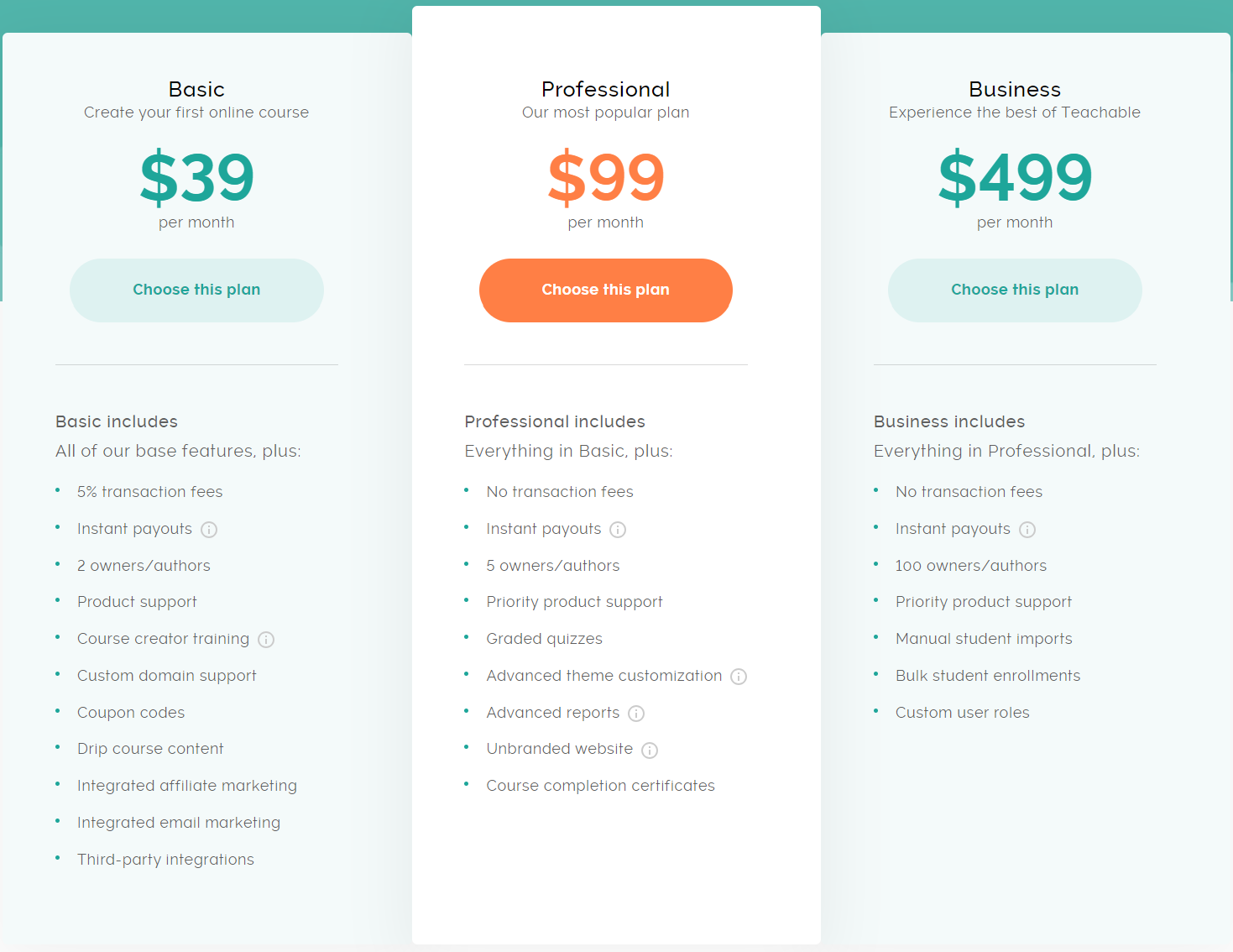The width and height of the screenshot is (1233, 952).
Task: Click info icon beside Professional Instant payouts
Action: (618, 530)
